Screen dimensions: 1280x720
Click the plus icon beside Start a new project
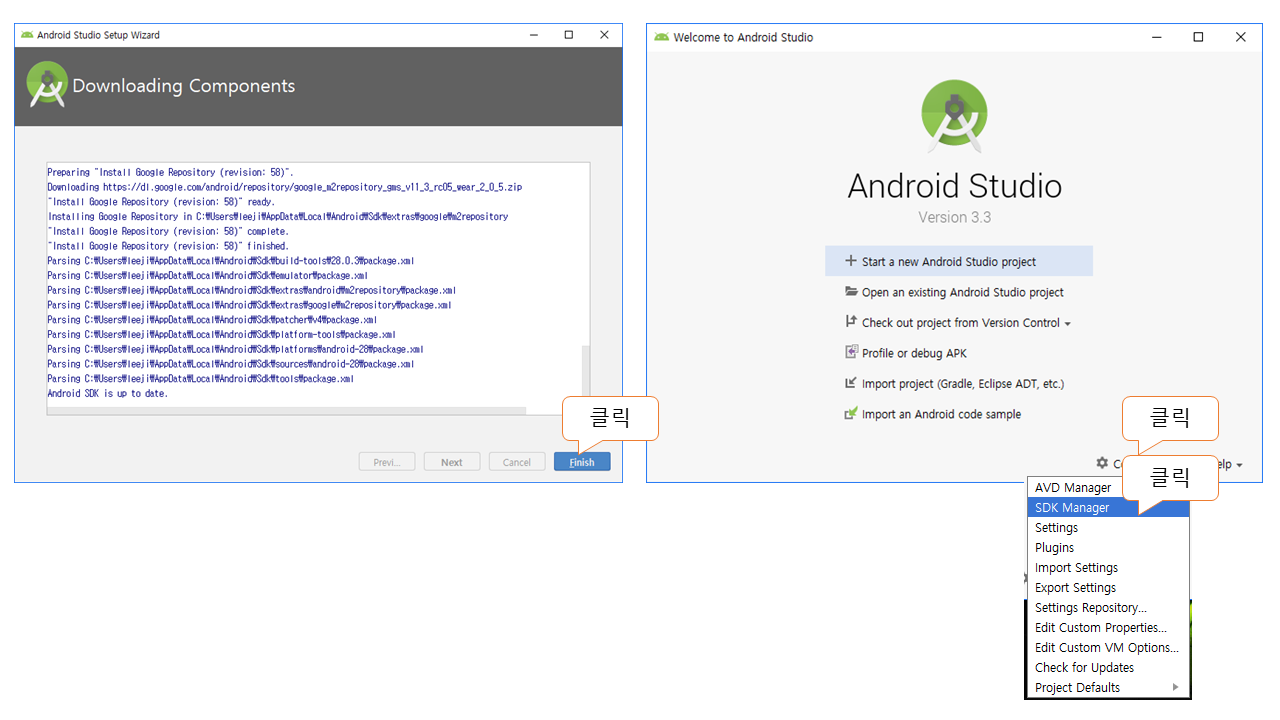pyautogui.click(x=851, y=261)
